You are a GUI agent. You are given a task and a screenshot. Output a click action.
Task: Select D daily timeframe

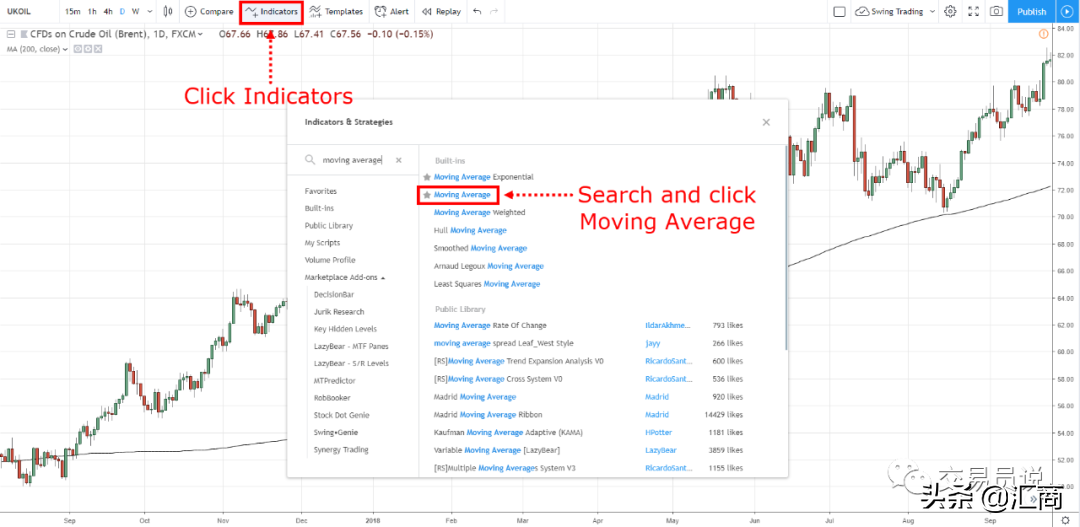click(123, 11)
